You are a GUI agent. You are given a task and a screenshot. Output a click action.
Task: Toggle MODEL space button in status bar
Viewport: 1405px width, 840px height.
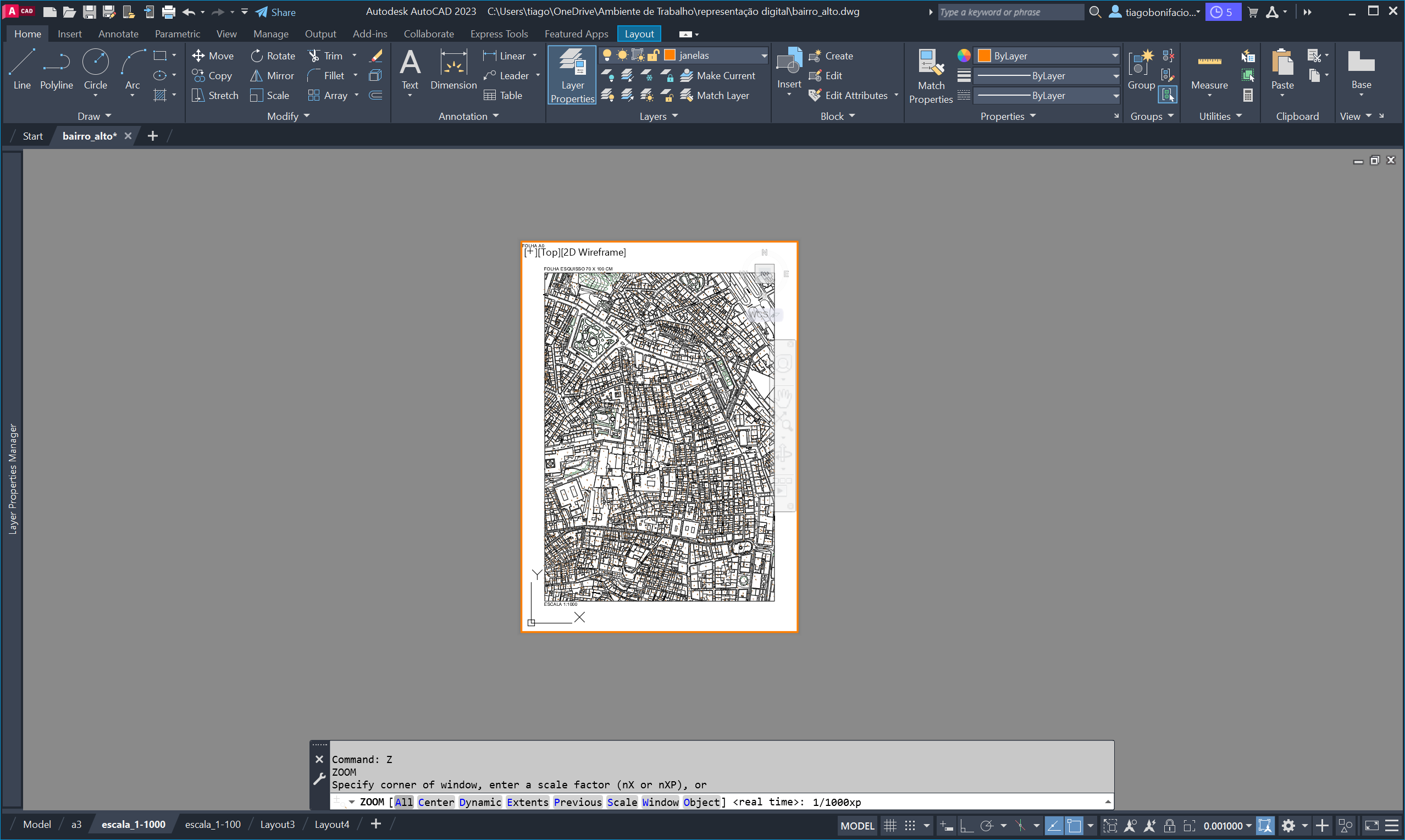point(857,825)
